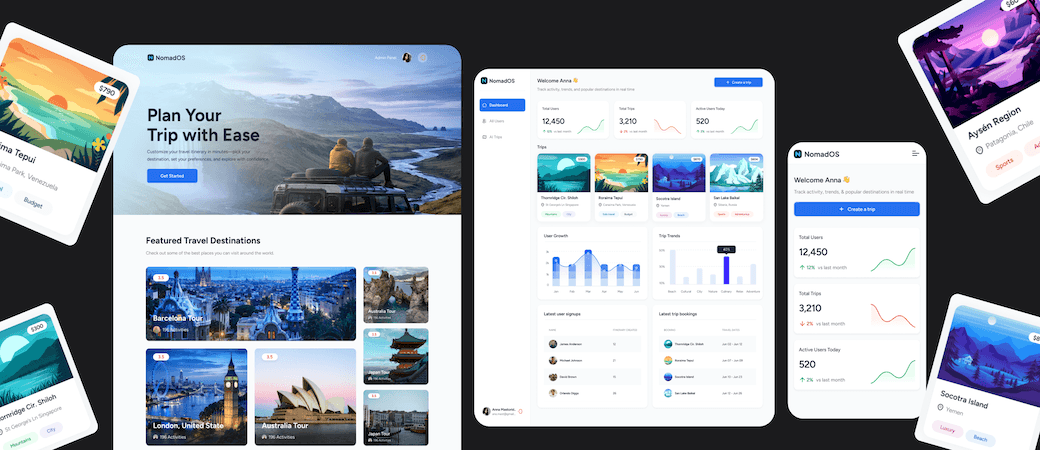Open the San Lake Baikal dashboard trip card
Screen dimensions: 1040x450
click(736, 187)
